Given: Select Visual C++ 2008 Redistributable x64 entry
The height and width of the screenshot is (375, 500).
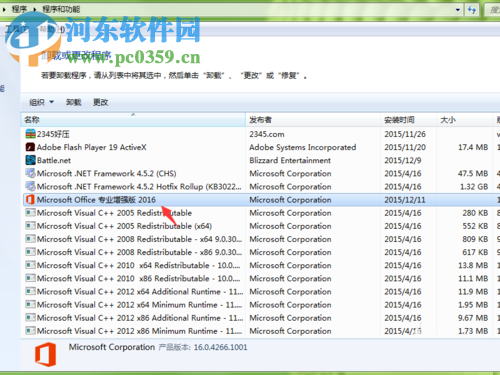Looking at the screenshot, I should (x=139, y=239).
